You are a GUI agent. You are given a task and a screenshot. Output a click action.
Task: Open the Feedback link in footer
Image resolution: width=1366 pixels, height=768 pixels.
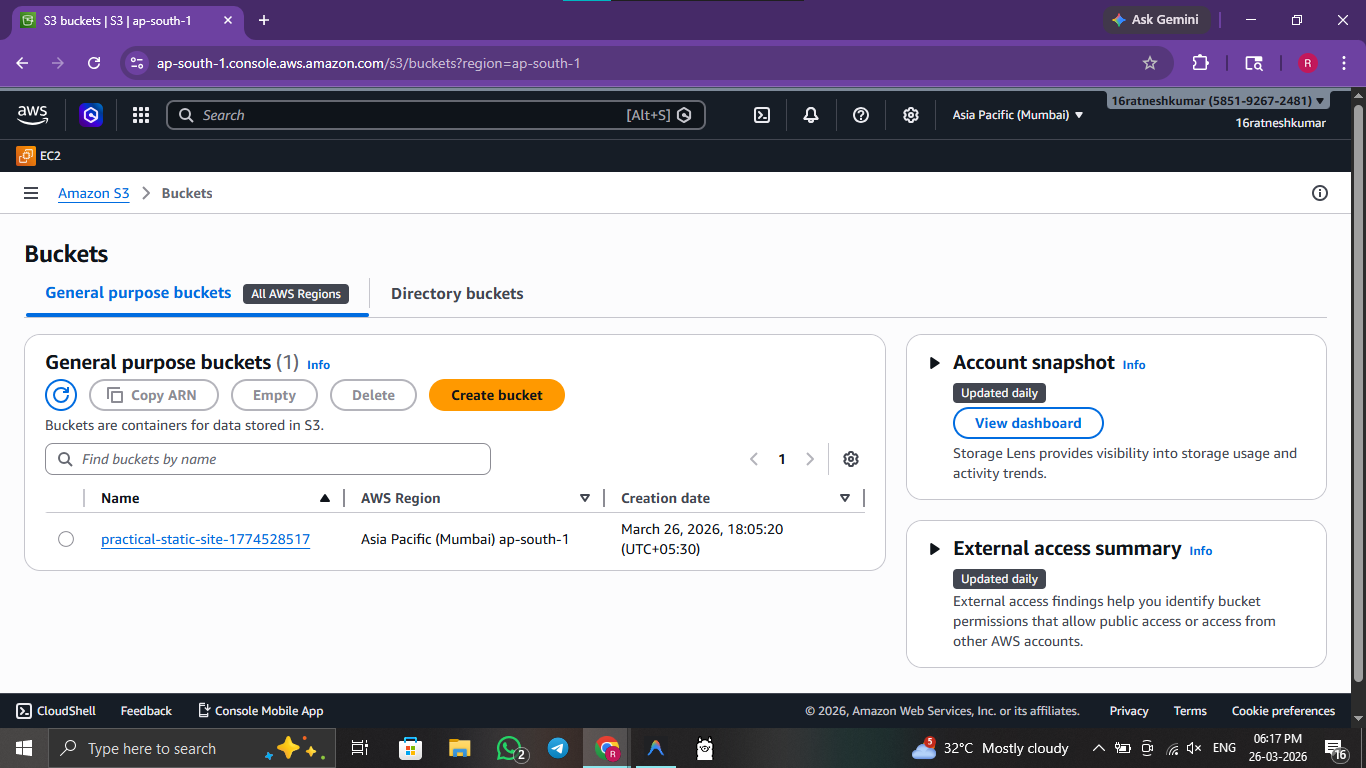(x=146, y=711)
